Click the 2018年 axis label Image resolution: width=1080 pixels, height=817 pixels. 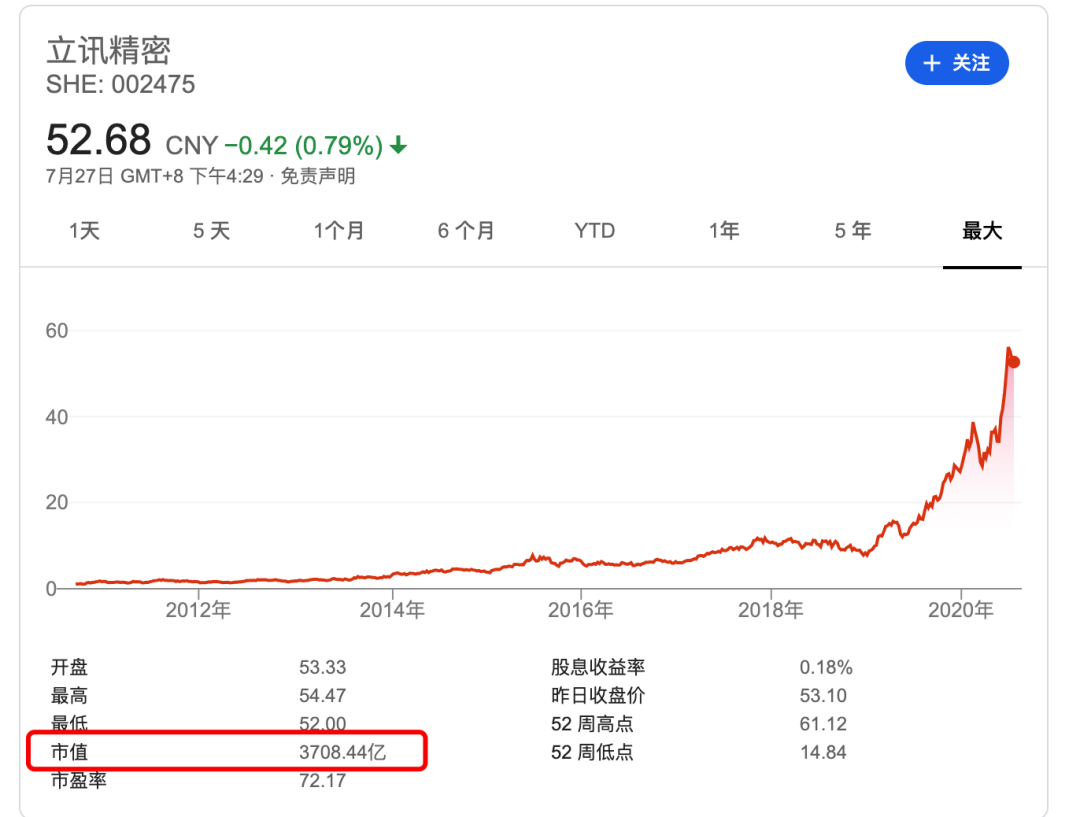[x=771, y=610]
